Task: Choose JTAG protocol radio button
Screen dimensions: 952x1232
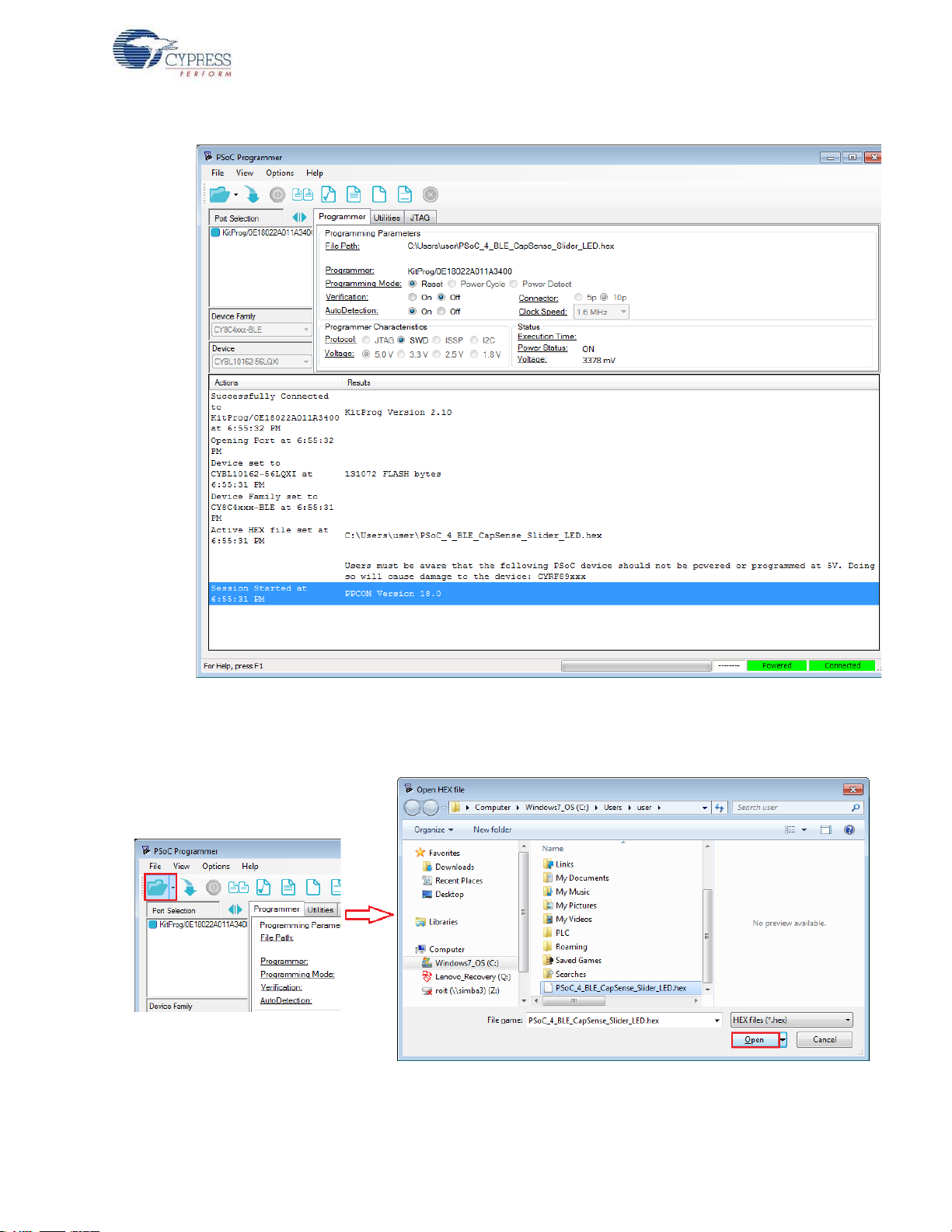Action: (366, 340)
